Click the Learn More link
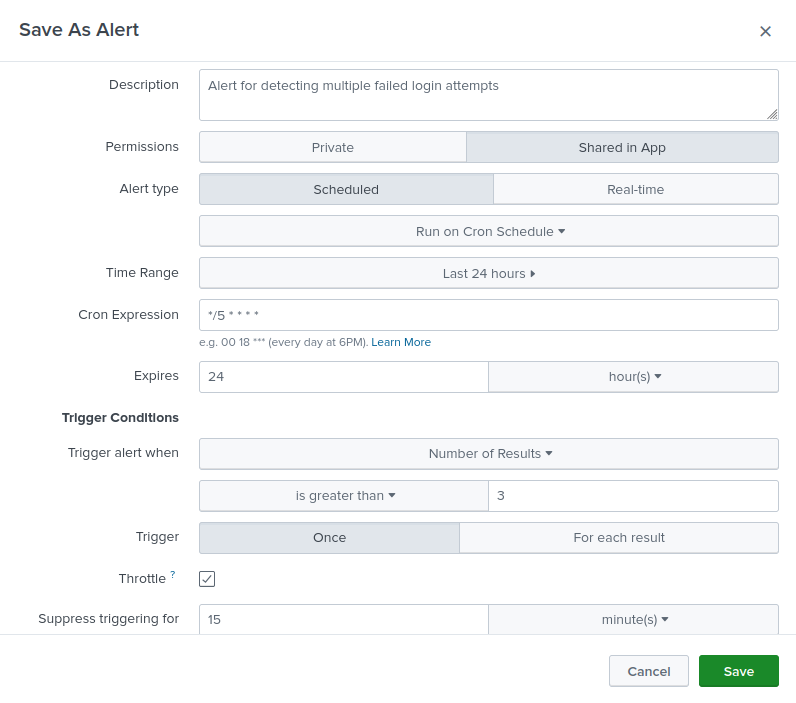 pos(401,342)
